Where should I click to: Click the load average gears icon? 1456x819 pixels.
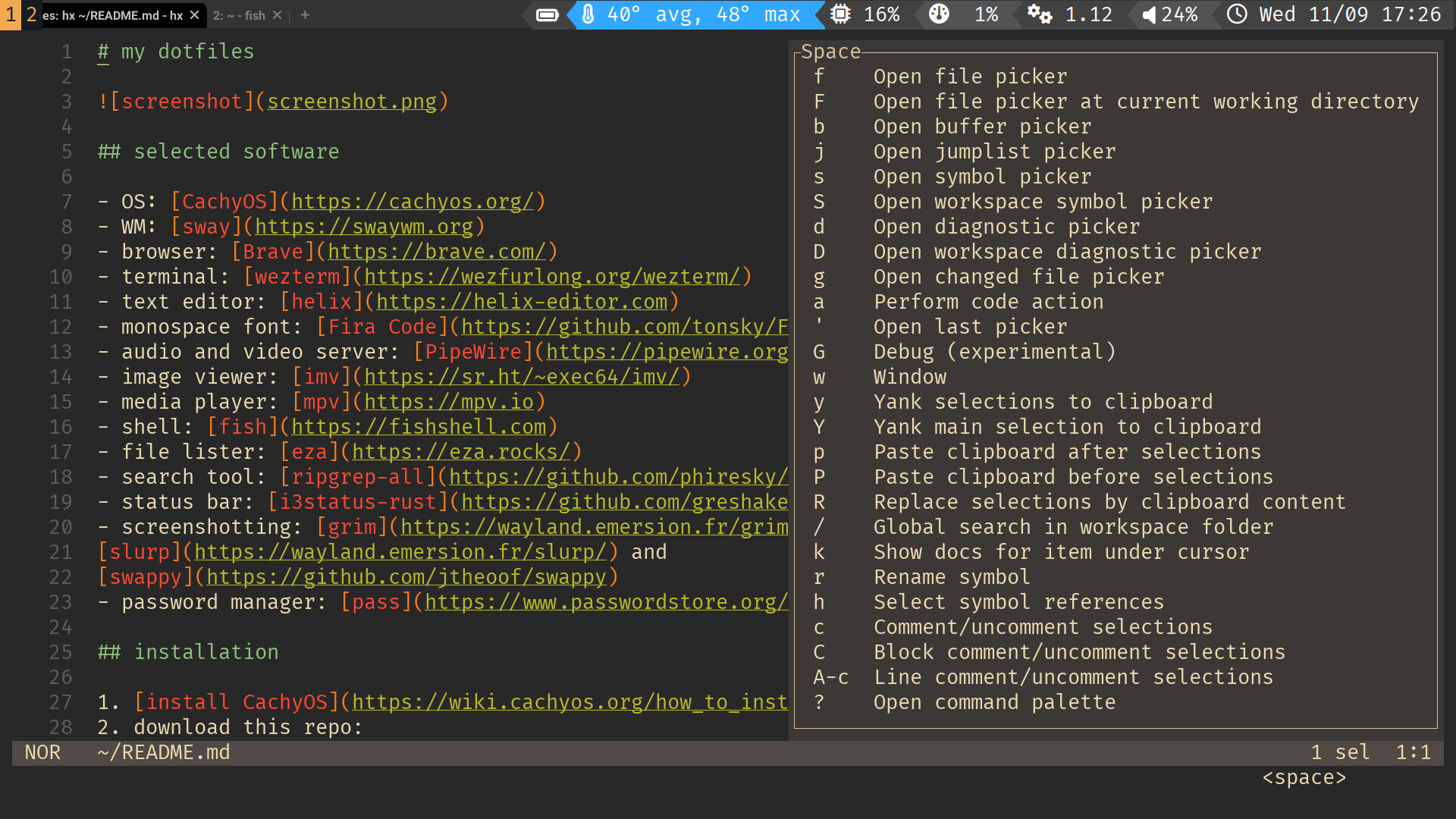point(1039,14)
